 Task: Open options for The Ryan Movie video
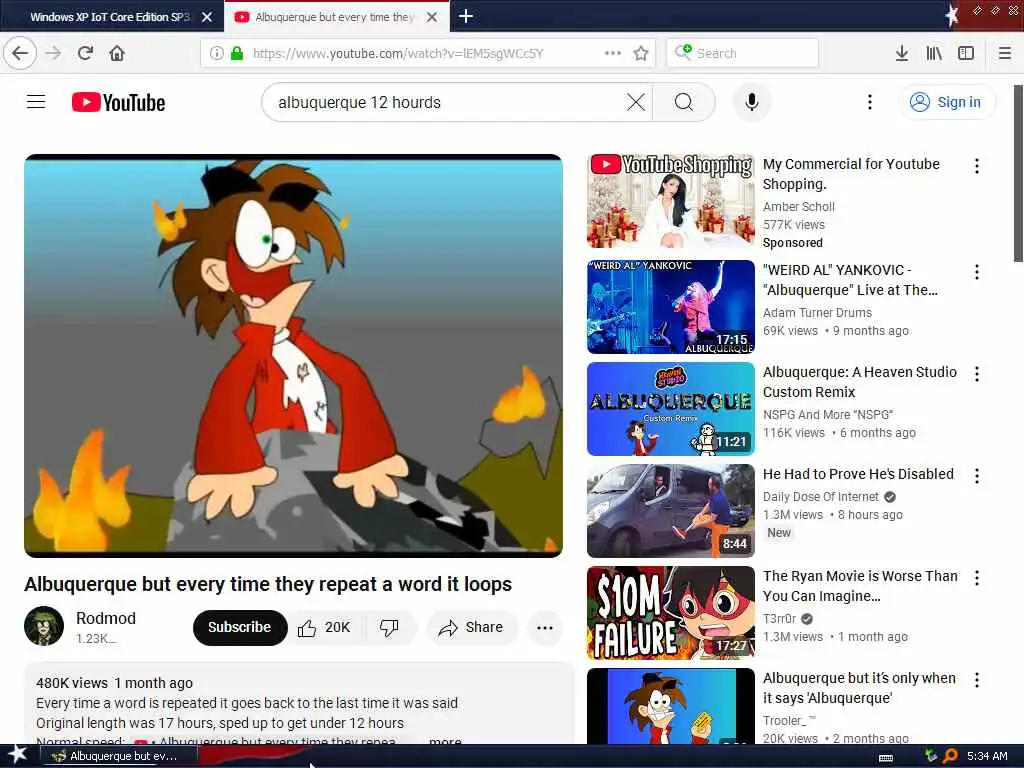click(976, 577)
